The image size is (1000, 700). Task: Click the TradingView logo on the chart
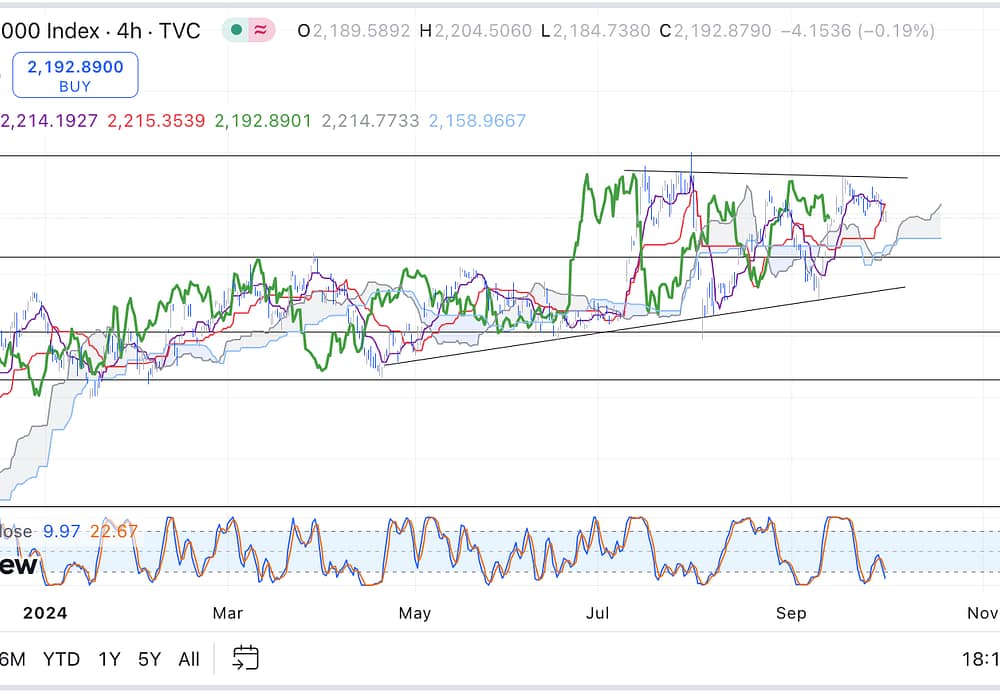coord(18,566)
